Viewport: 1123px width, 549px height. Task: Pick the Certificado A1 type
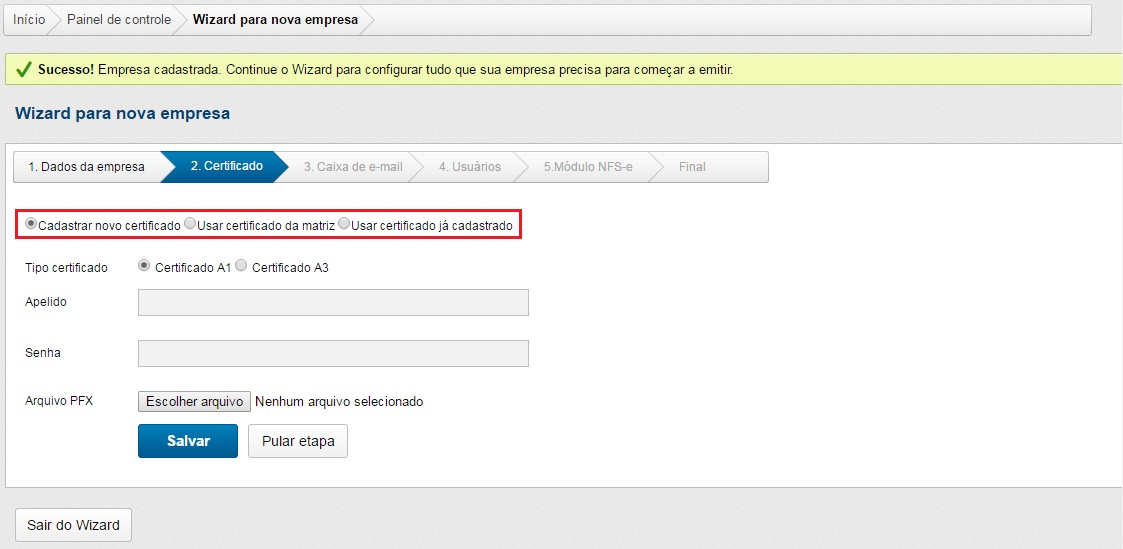(x=144, y=267)
